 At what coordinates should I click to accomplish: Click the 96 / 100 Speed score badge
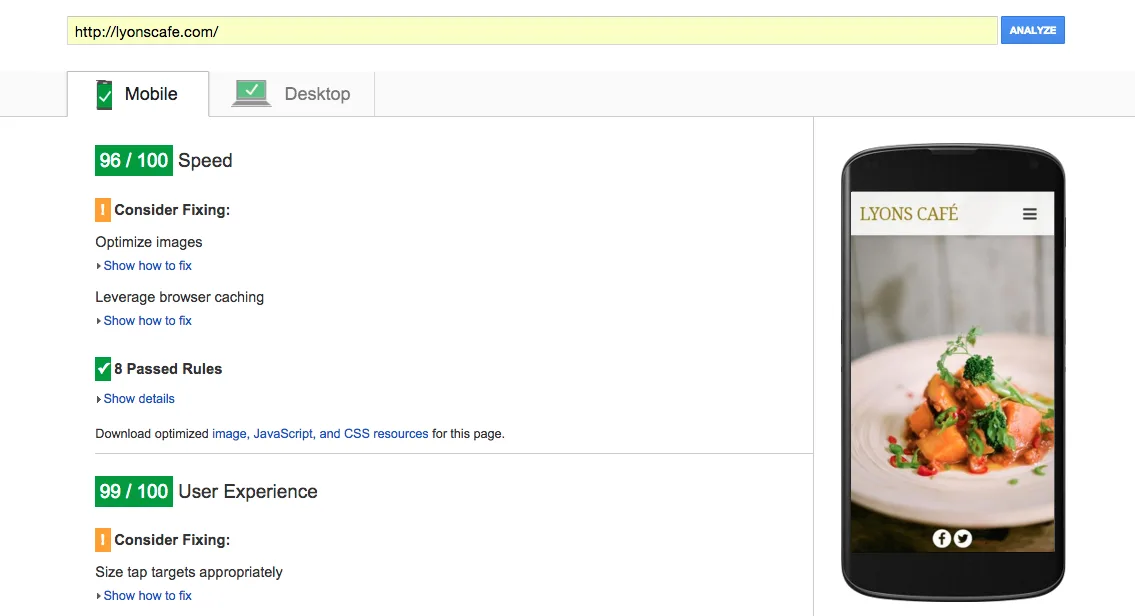133,161
